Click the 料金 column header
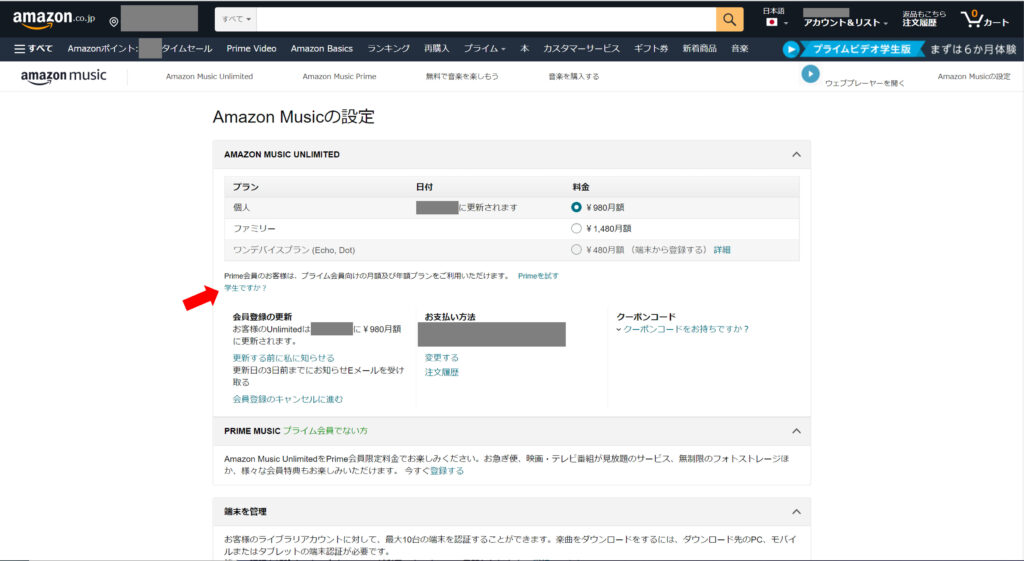This screenshot has height=561, width=1024. click(x=581, y=187)
